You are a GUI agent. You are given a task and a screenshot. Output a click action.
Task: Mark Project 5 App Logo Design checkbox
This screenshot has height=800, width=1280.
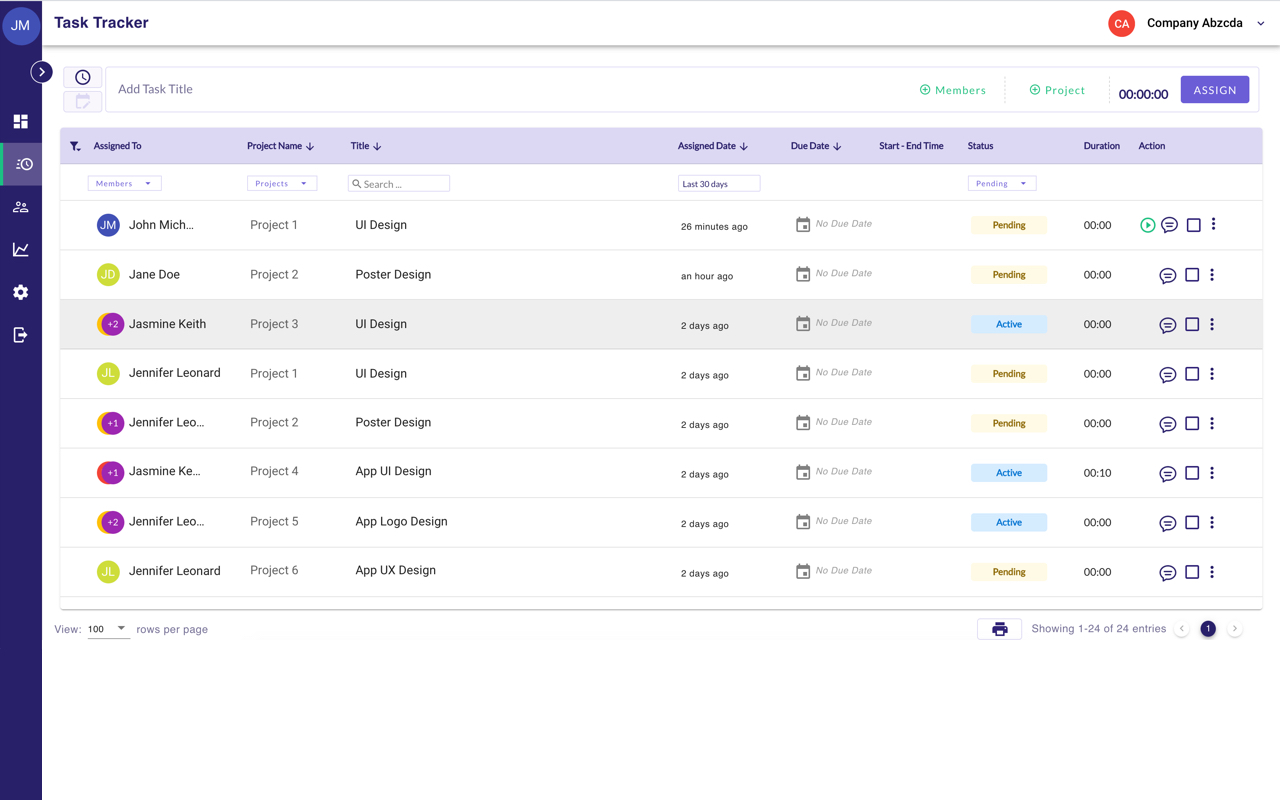[x=1192, y=522]
